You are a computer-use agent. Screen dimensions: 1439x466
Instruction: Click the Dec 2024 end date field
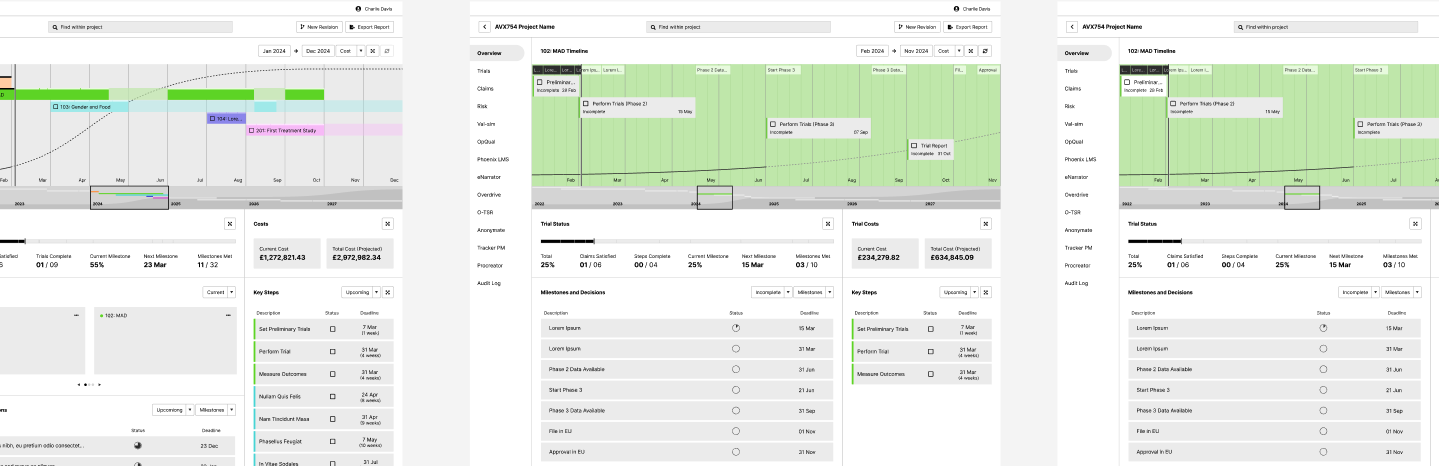pos(318,50)
